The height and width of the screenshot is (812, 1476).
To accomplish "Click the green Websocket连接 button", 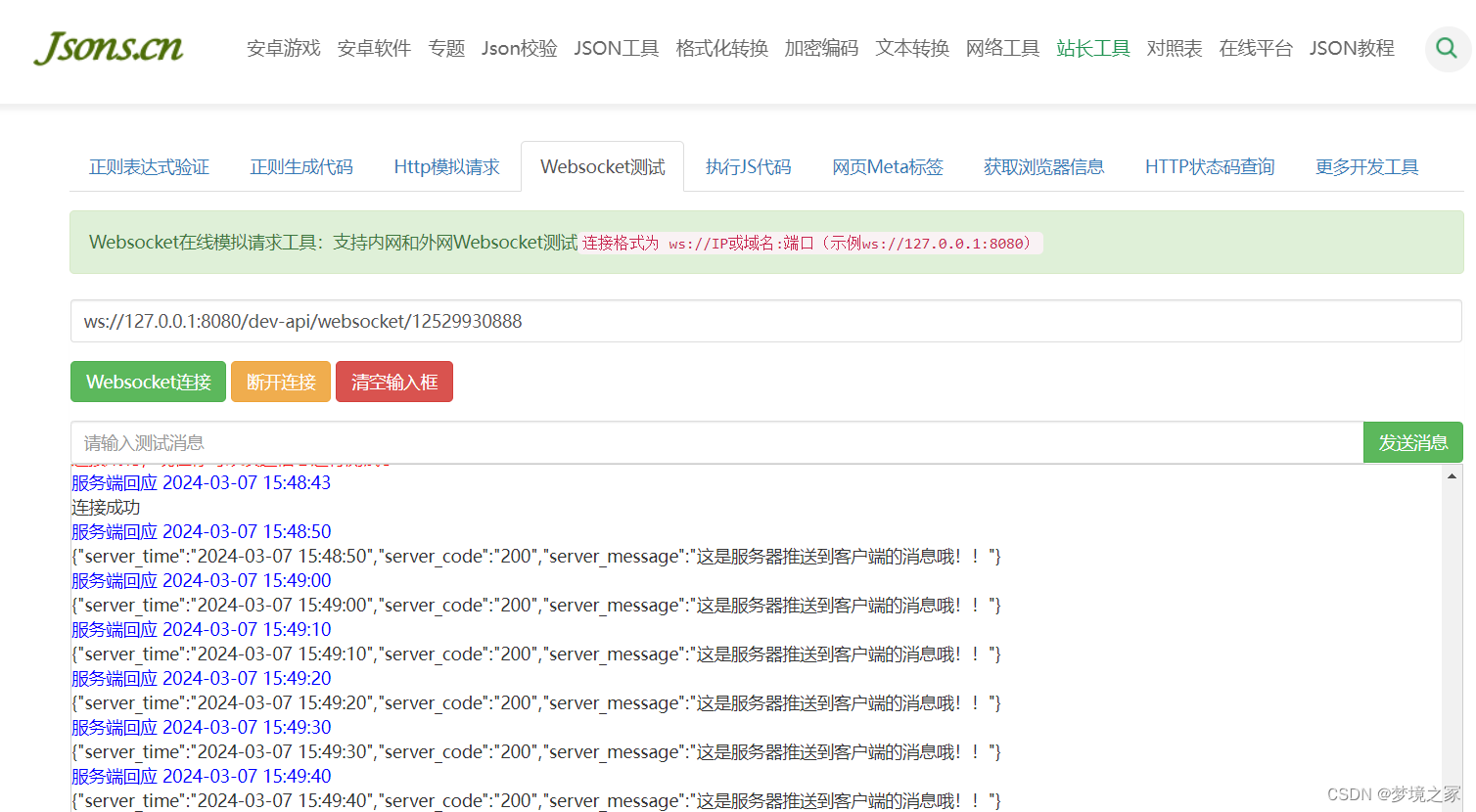I will (x=149, y=382).
